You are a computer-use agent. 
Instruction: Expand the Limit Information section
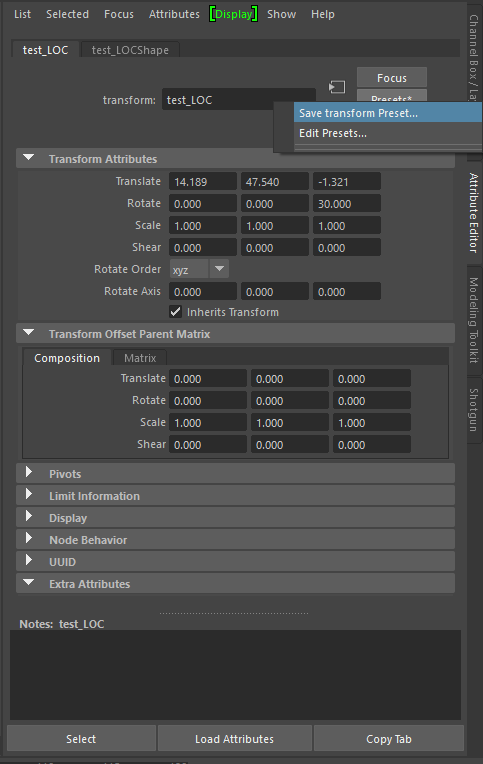click(x=29, y=495)
